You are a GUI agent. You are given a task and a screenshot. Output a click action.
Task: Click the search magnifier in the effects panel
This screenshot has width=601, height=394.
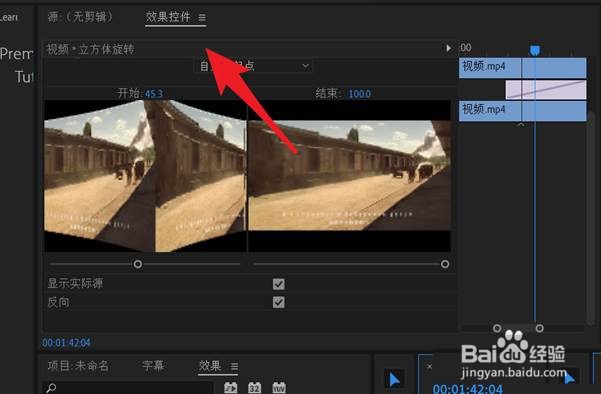point(51,388)
